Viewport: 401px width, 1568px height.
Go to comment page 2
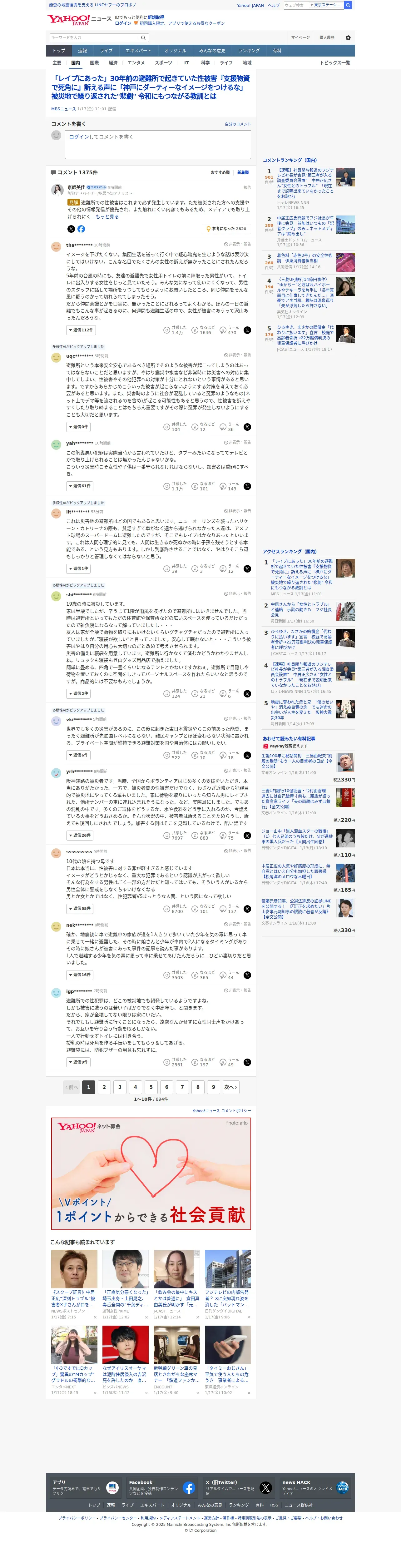(104, 1087)
